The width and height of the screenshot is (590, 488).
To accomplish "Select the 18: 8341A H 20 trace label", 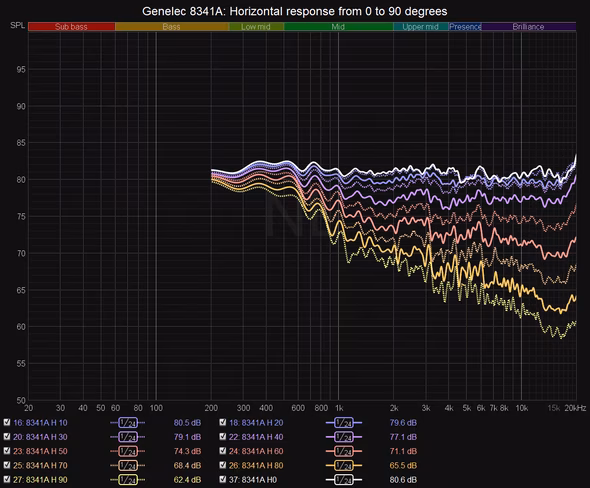I will (256, 423).
